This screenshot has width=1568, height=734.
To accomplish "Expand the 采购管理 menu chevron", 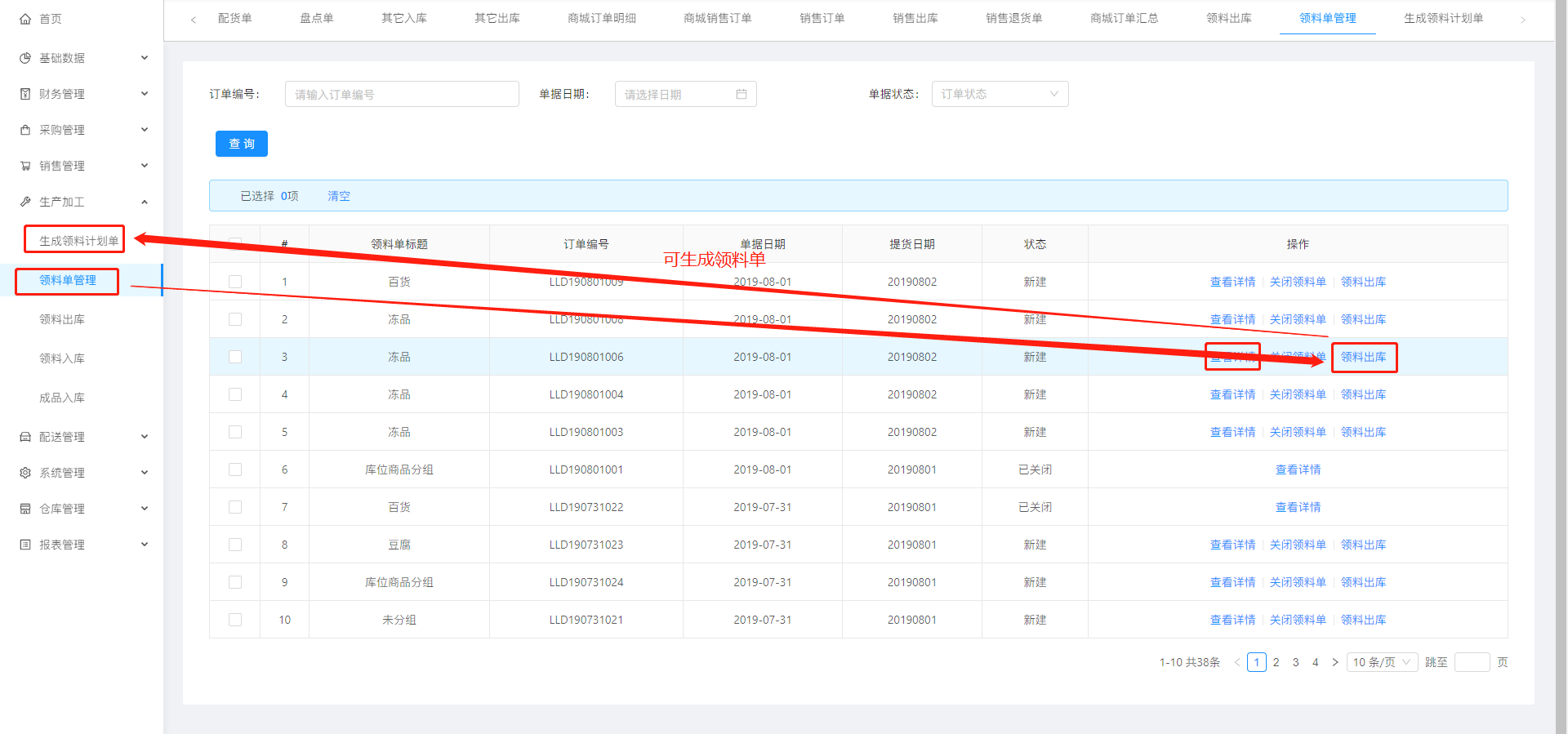I will click(145, 130).
